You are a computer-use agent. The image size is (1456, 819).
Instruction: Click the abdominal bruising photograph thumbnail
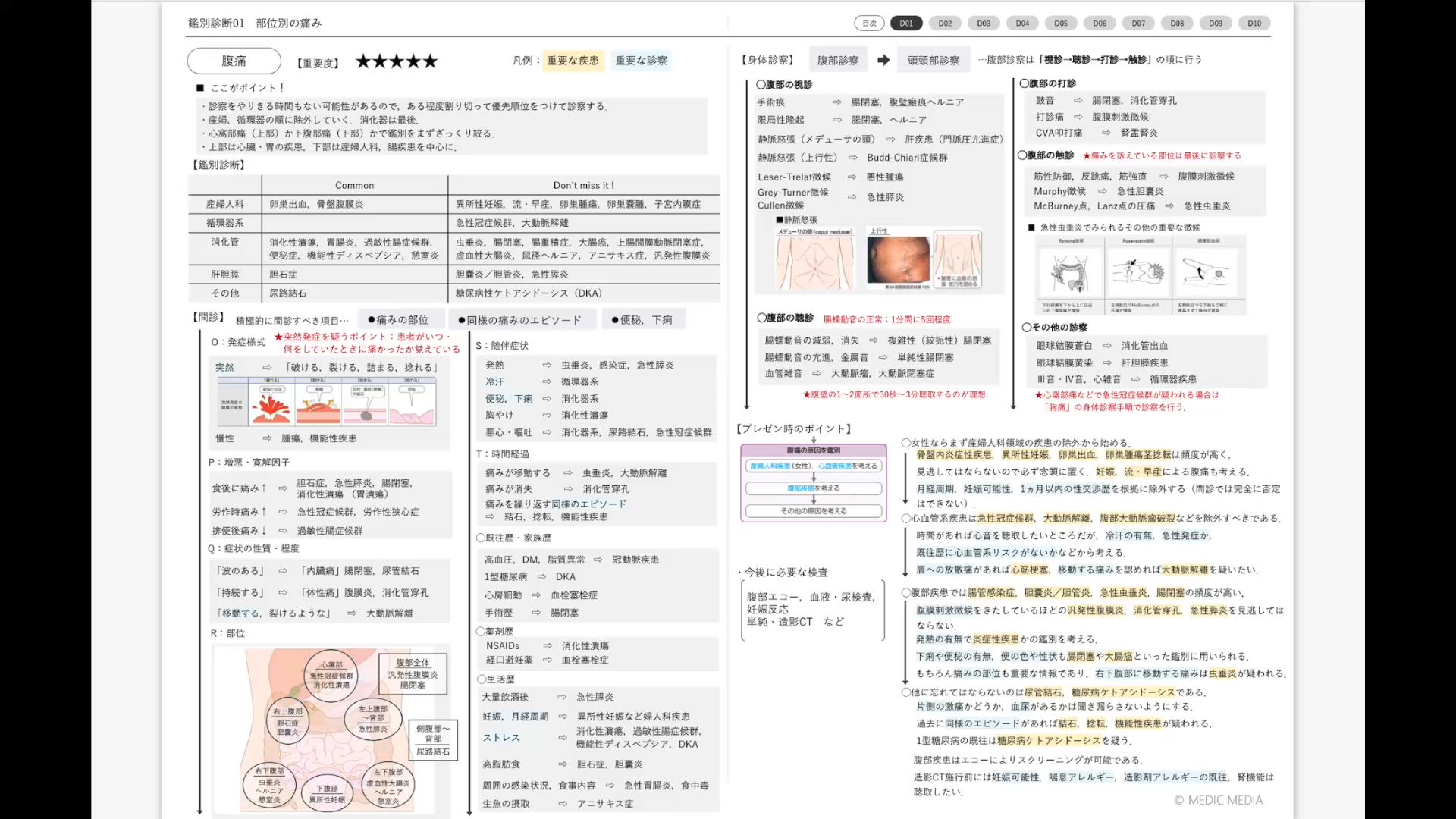pyautogui.click(x=898, y=260)
